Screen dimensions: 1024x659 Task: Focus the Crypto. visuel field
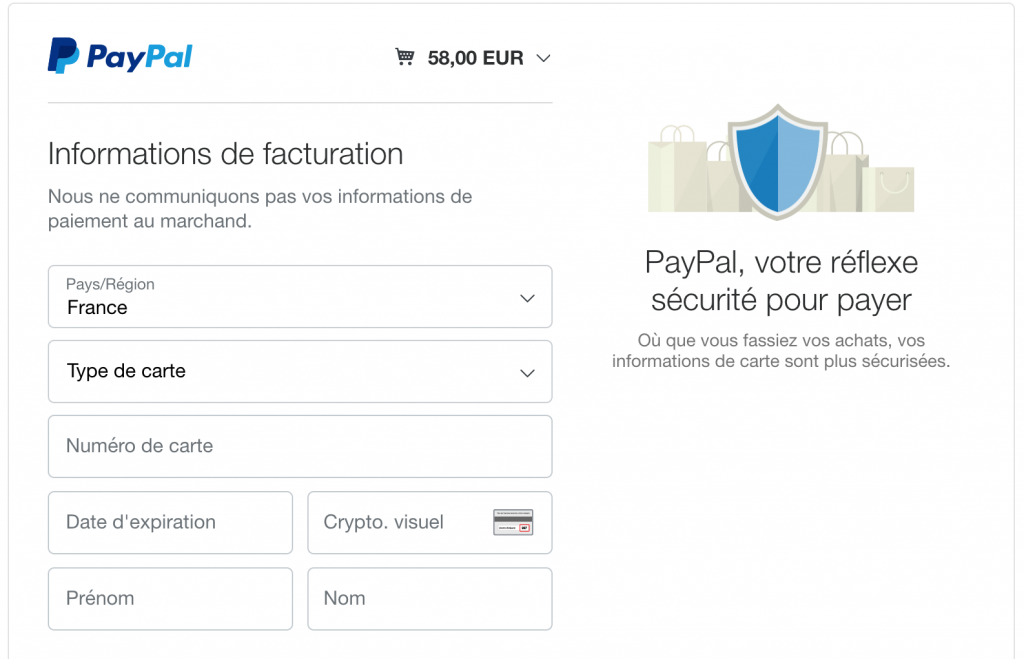400,522
